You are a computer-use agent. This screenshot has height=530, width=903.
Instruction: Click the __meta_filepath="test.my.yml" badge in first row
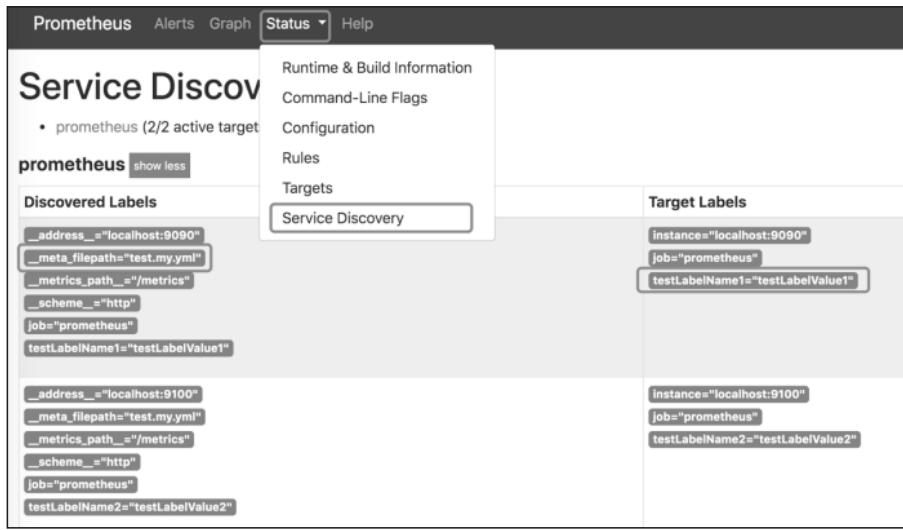[x=116, y=258]
